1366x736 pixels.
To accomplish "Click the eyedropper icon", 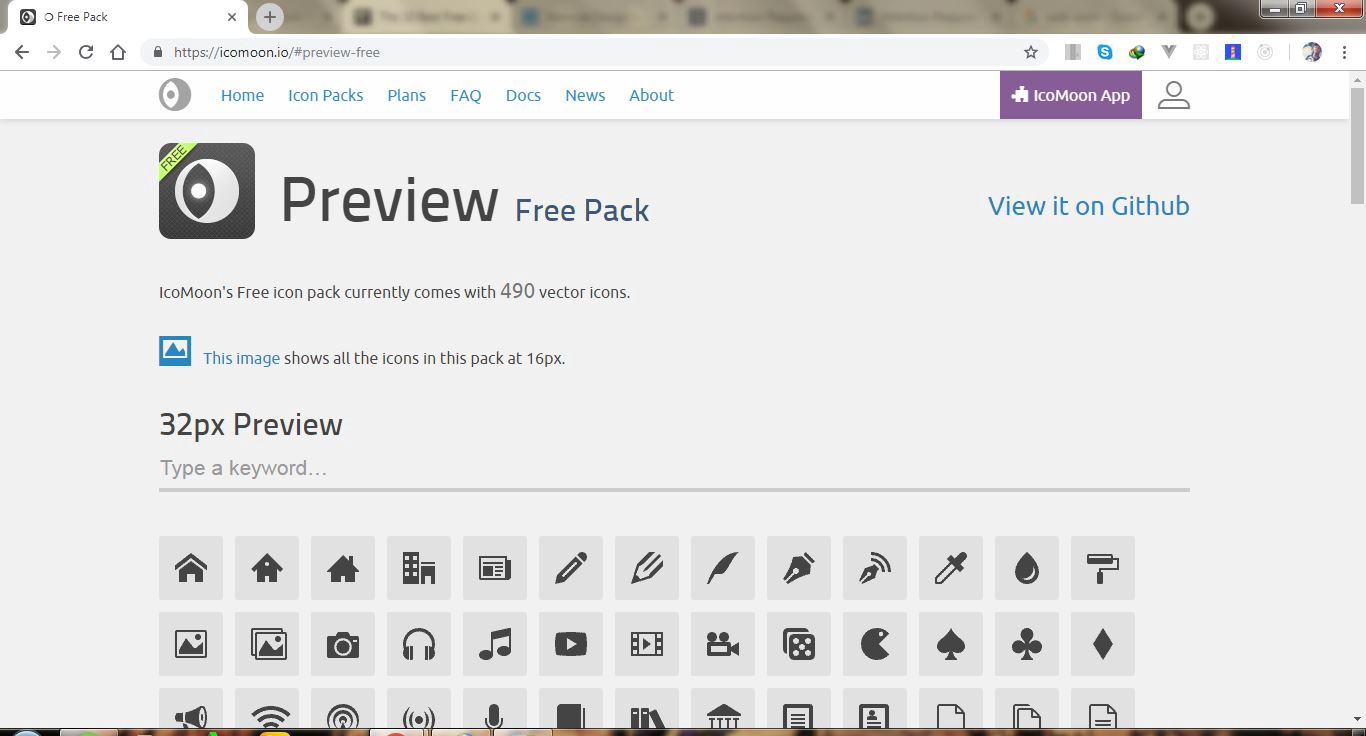I will click(x=951, y=568).
